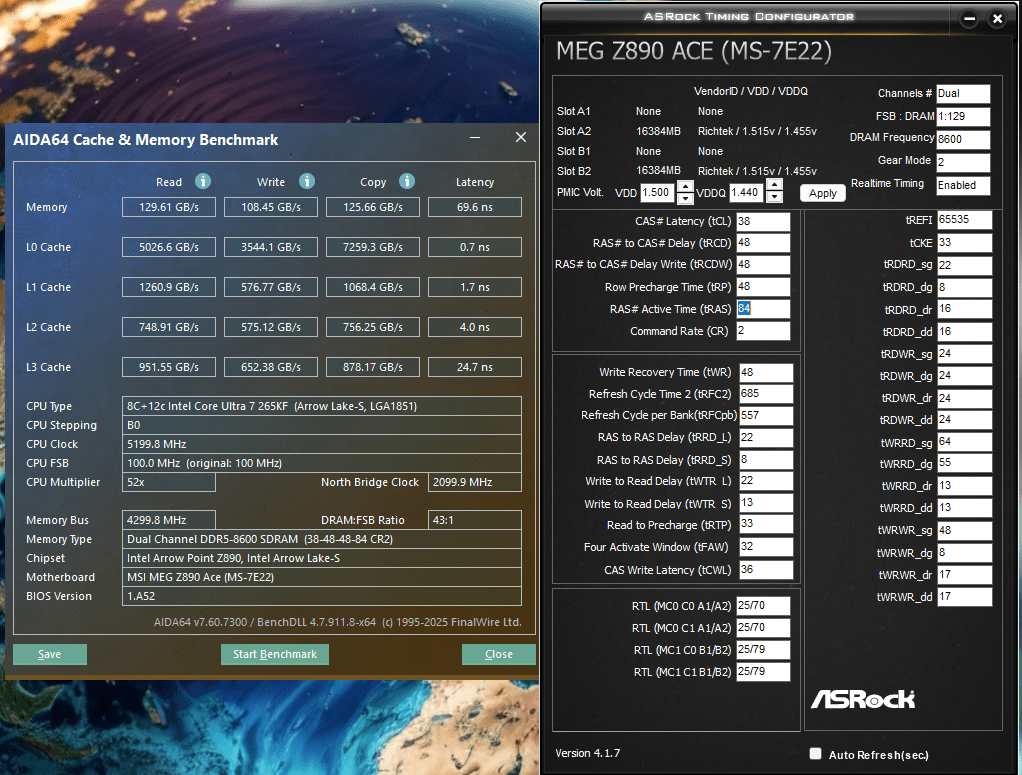Increase VDDQ voltage with up arrow
The height and width of the screenshot is (775, 1022).
[774, 186]
